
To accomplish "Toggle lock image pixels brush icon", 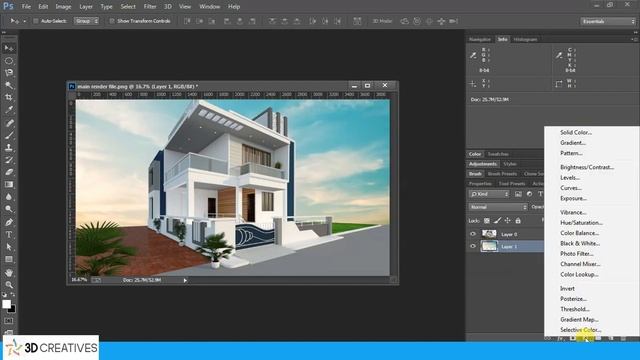I will [x=498, y=221].
